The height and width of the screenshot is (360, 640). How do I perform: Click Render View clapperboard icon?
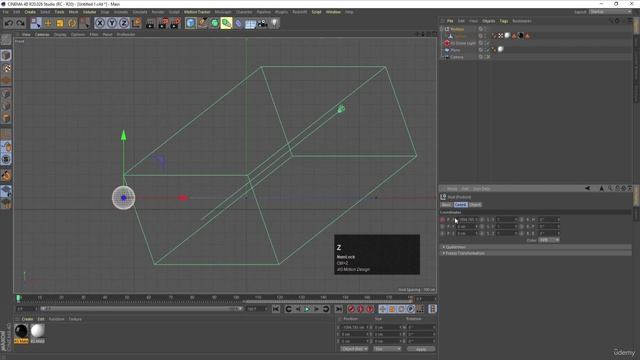[x=150, y=24]
